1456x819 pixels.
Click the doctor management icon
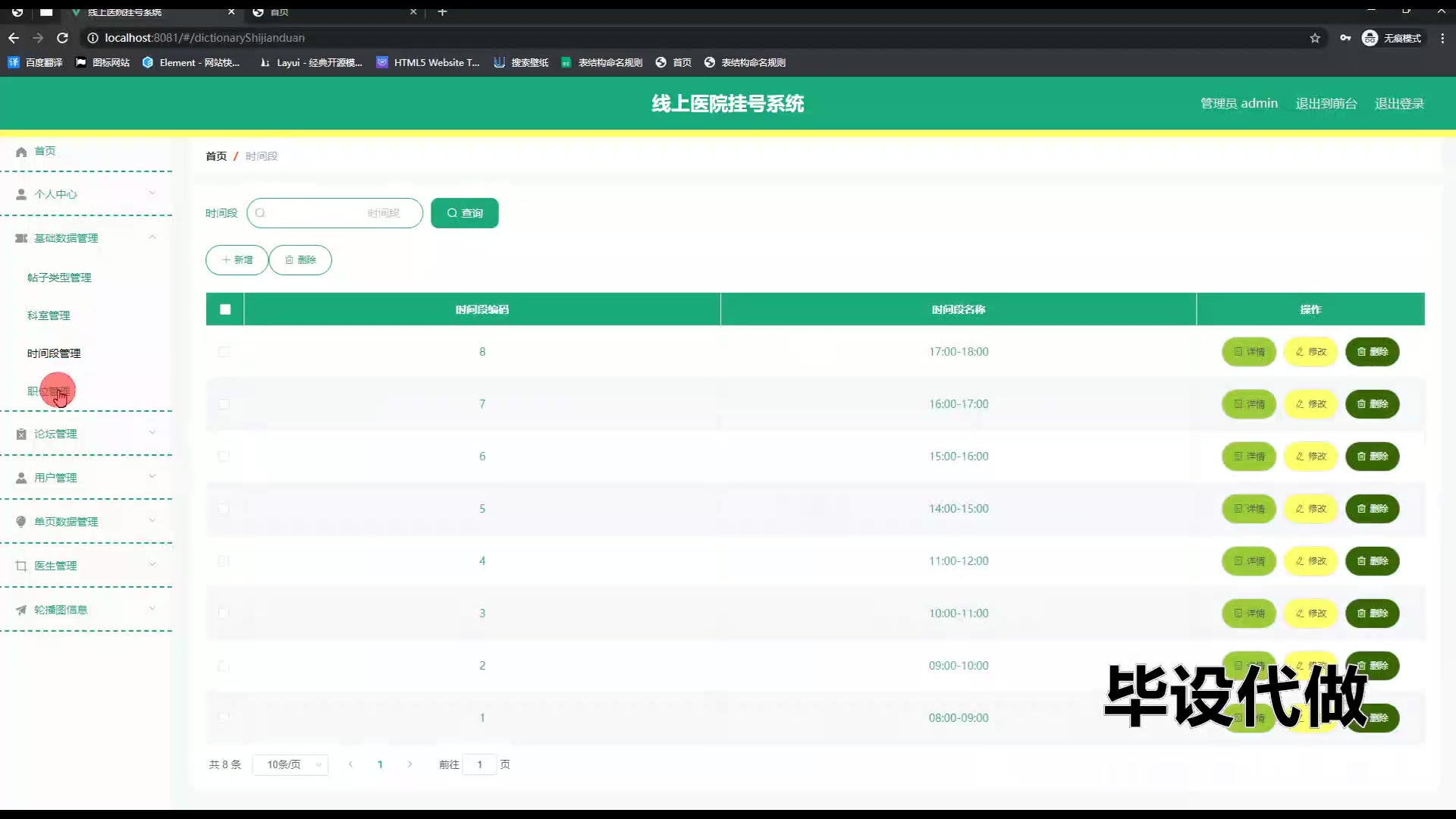pyautogui.click(x=21, y=566)
